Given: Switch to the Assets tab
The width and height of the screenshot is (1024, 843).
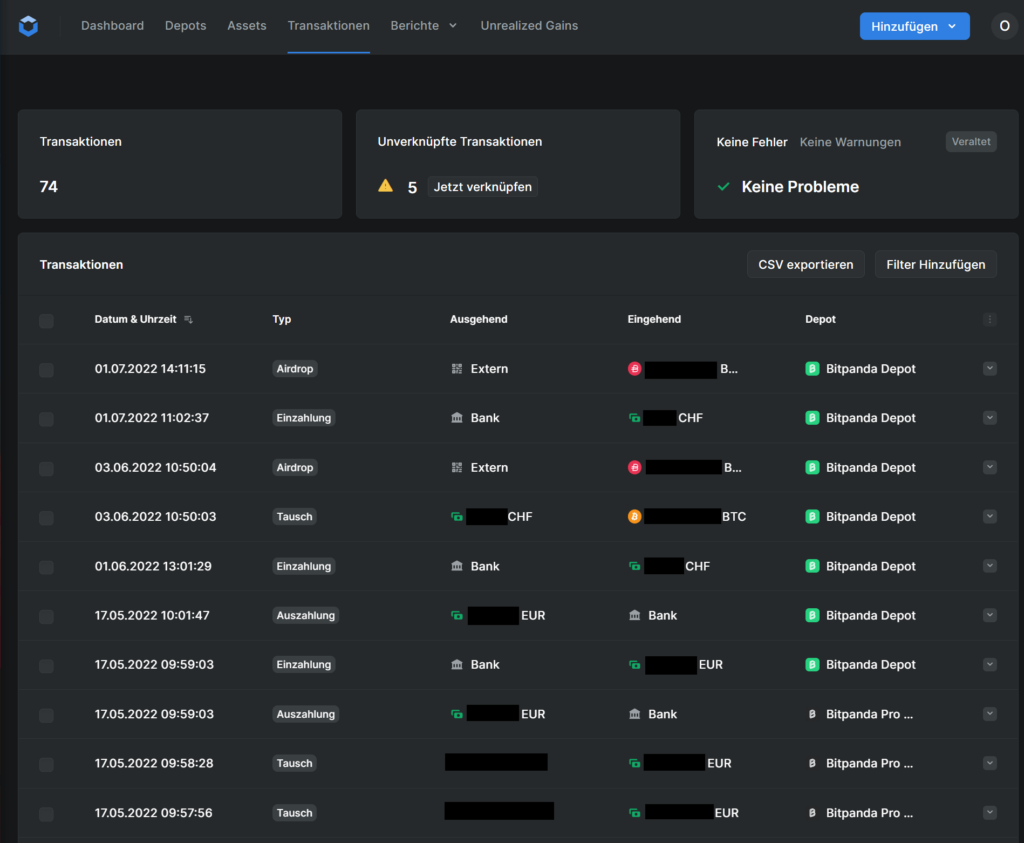Looking at the screenshot, I should coord(247,25).
